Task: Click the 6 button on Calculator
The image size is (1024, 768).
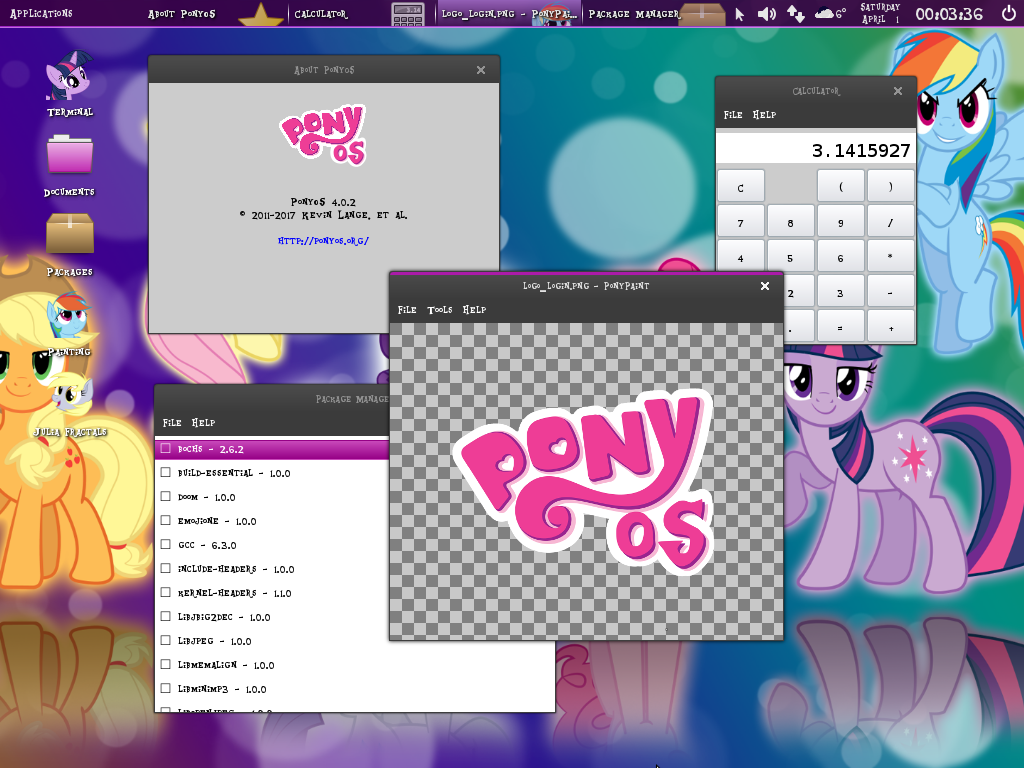Action: coord(840,257)
